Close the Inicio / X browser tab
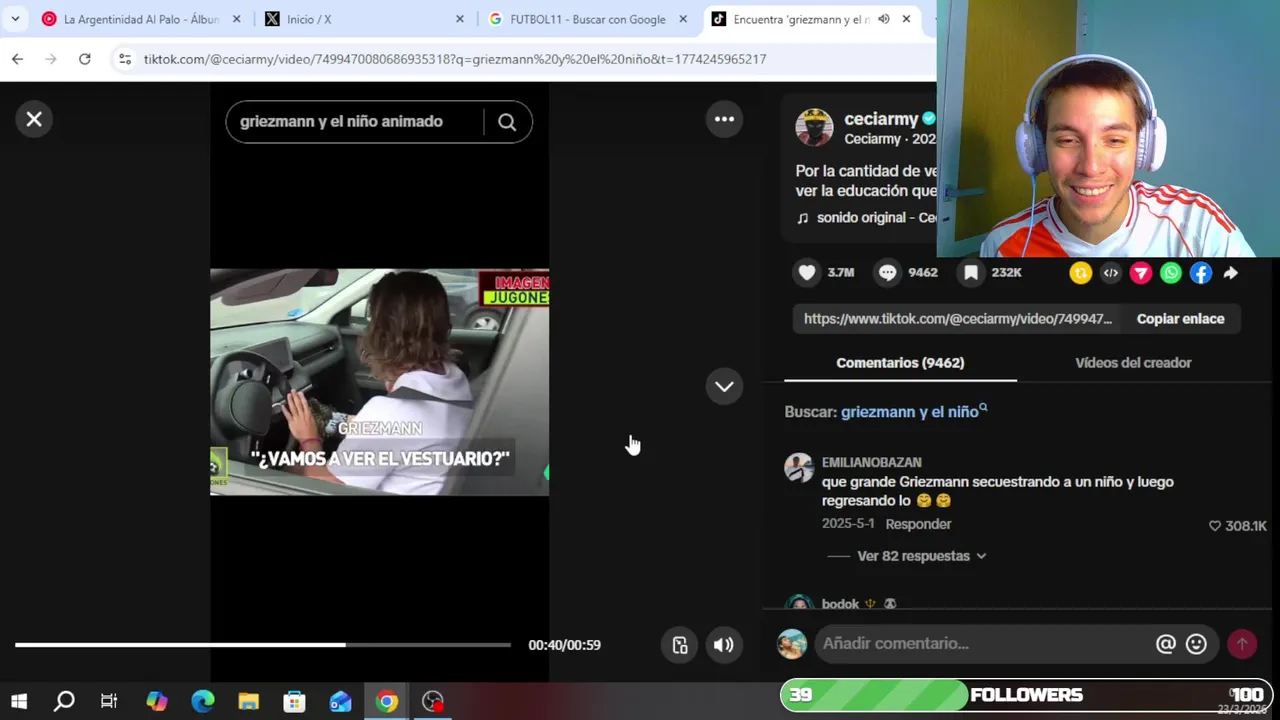 tap(460, 19)
